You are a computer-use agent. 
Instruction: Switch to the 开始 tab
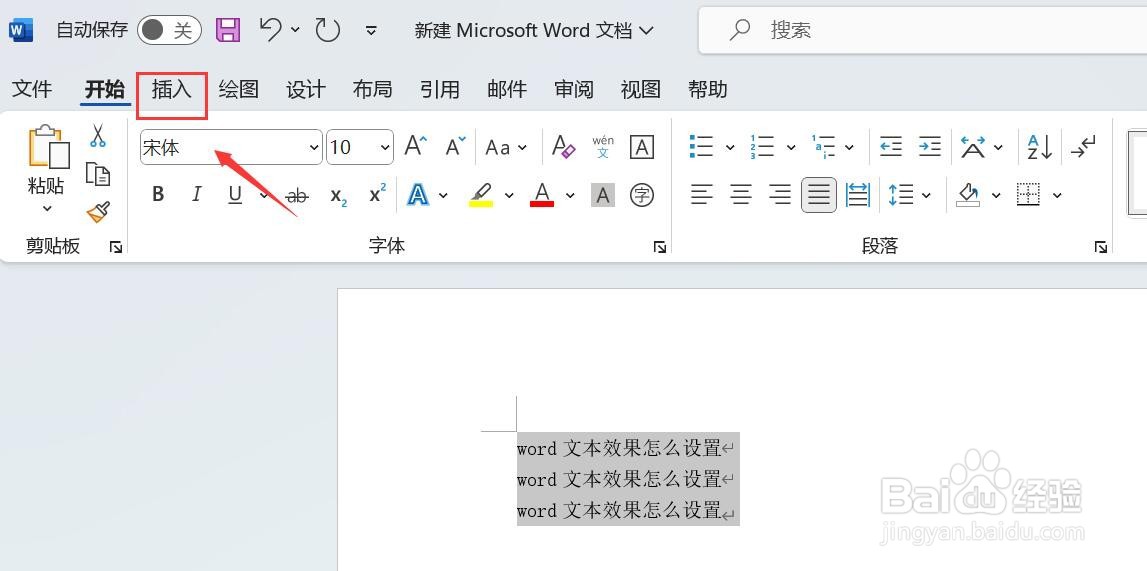(105, 89)
